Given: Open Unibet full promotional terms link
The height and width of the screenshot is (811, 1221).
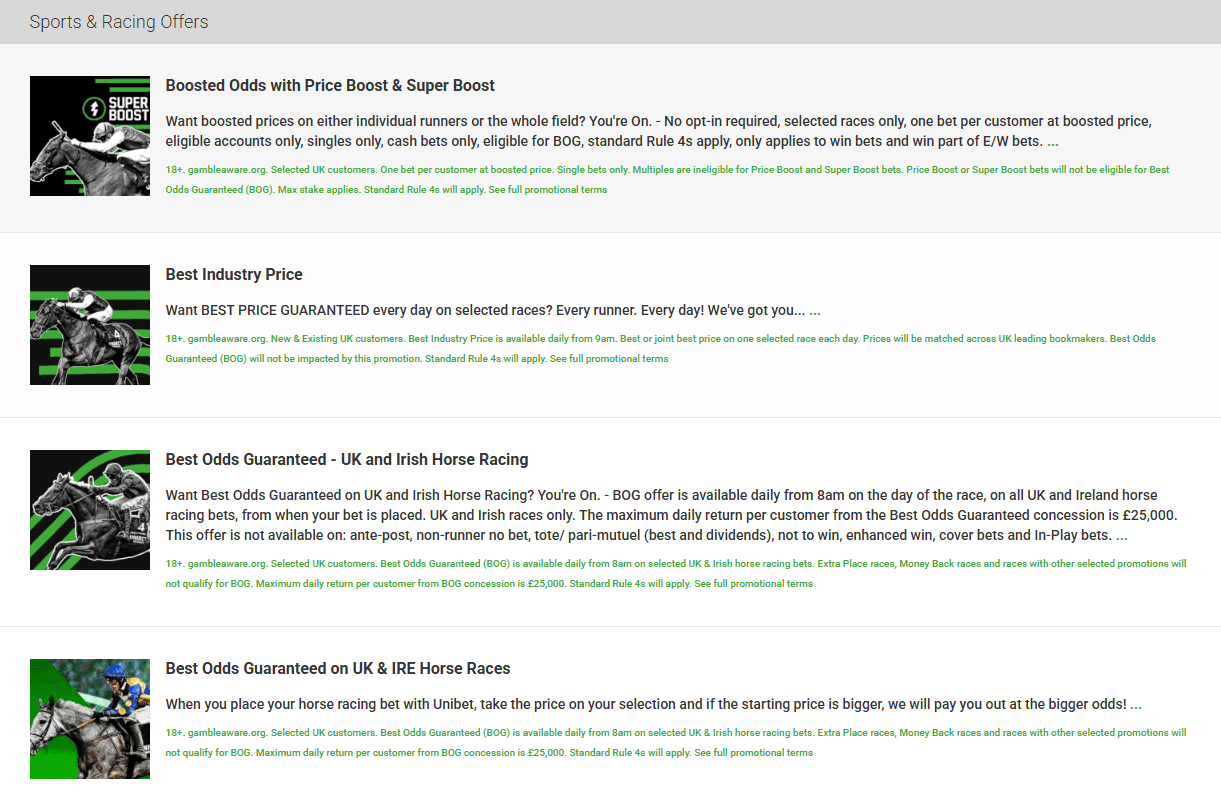Looking at the screenshot, I should [x=754, y=752].
